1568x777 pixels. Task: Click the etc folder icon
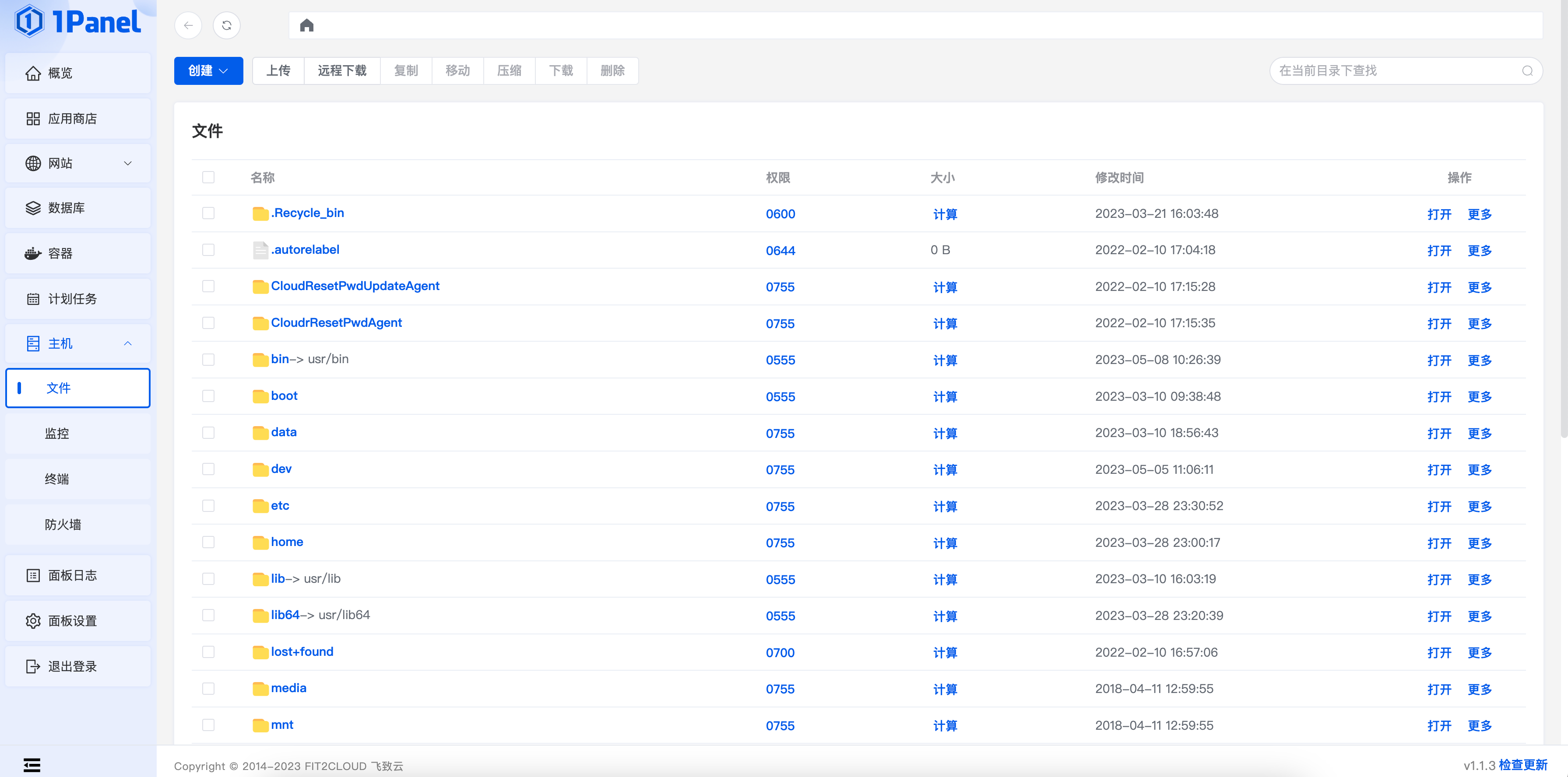click(x=260, y=506)
